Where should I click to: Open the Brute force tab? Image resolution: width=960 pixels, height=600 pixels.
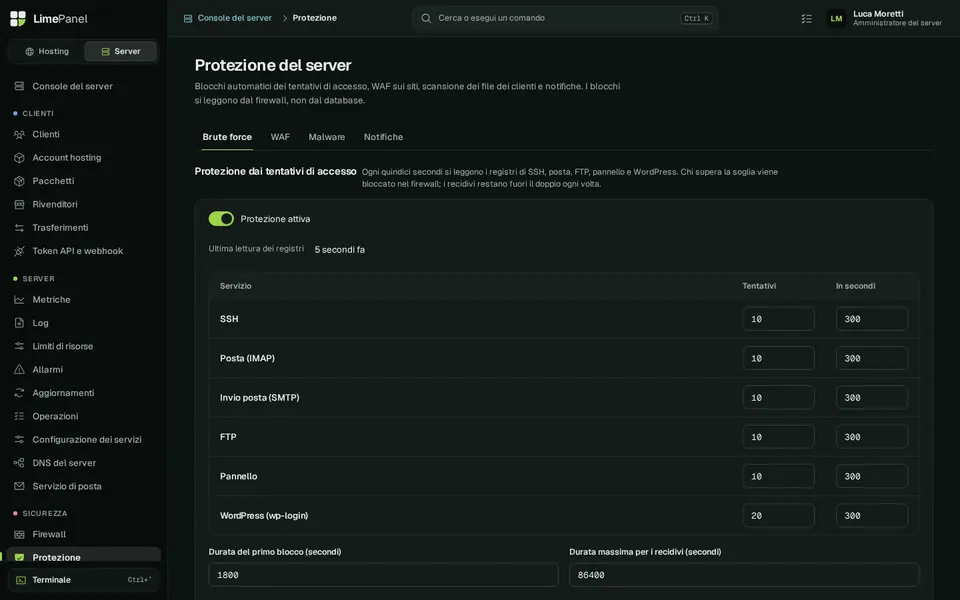pyautogui.click(x=227, y=137)
